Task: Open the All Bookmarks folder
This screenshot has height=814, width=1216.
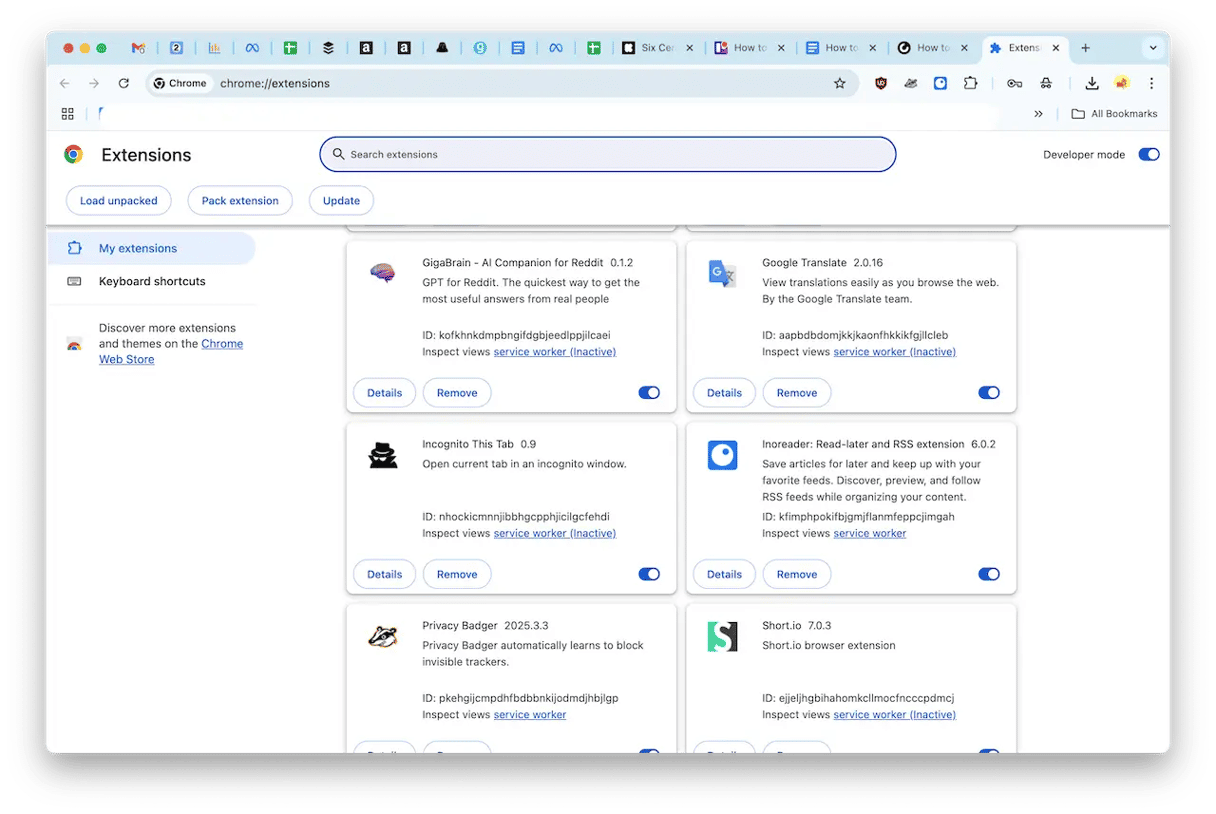Action: tap(1114, 114)
